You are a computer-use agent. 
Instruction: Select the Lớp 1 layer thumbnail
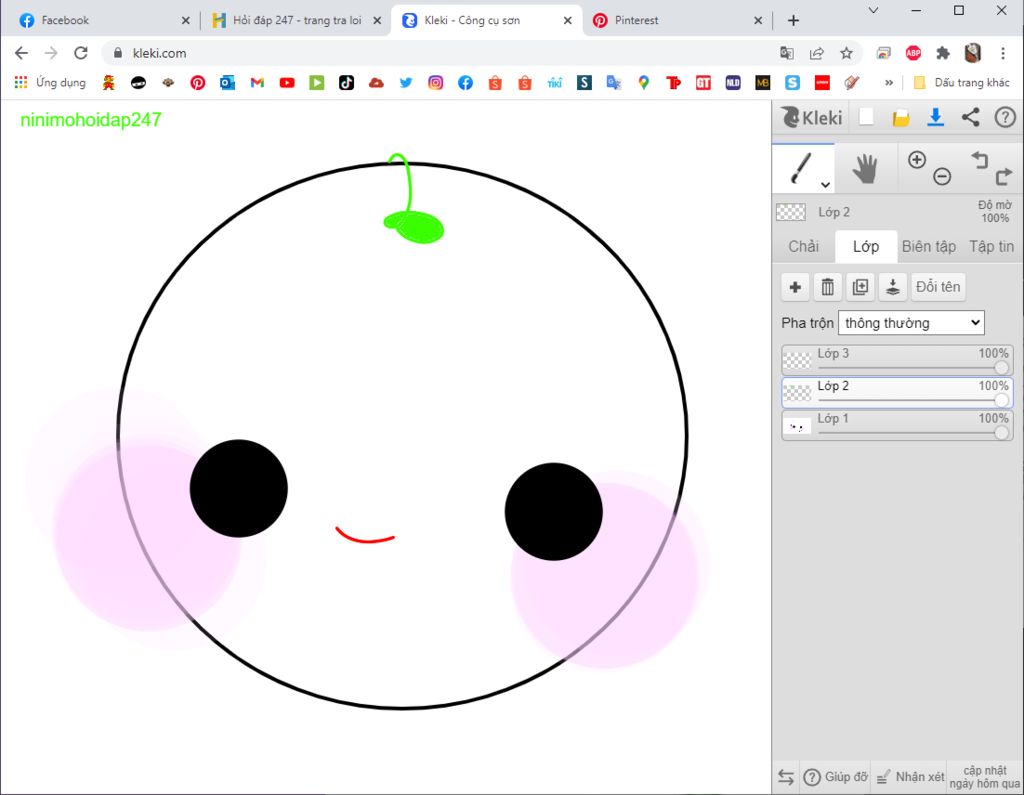click(x=797, y=426)
